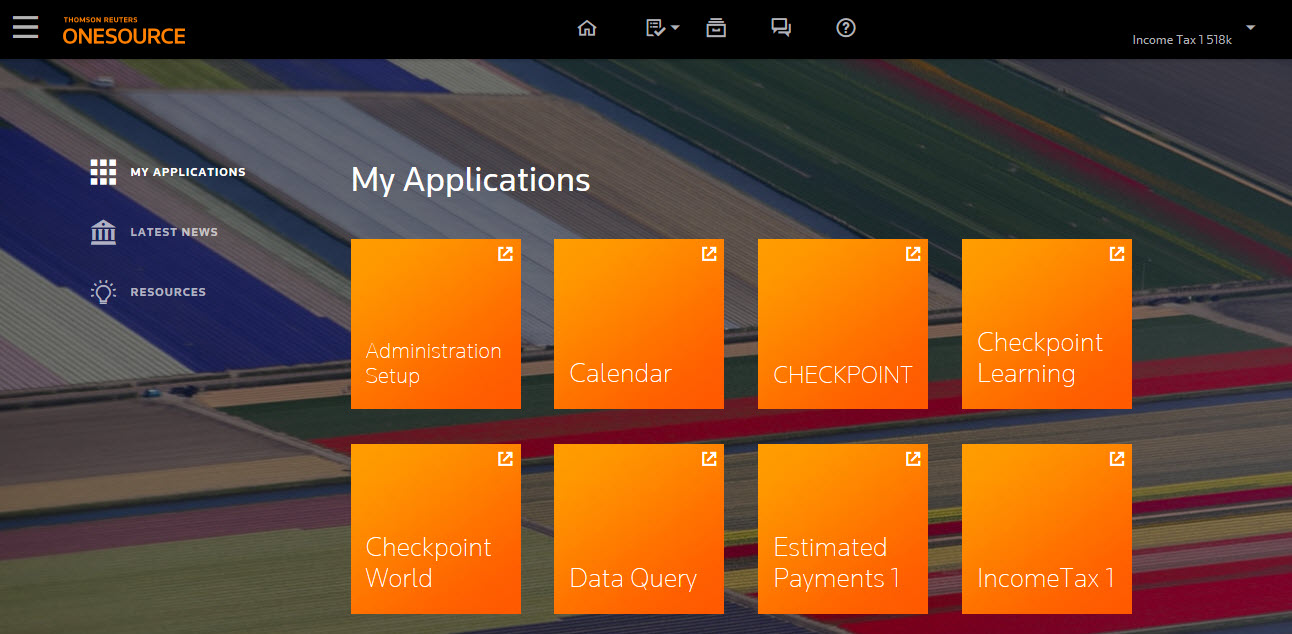Open the Checkpoint World tile
The height and width of the screenshot is (634, 1292).
[x=436, y=529]
